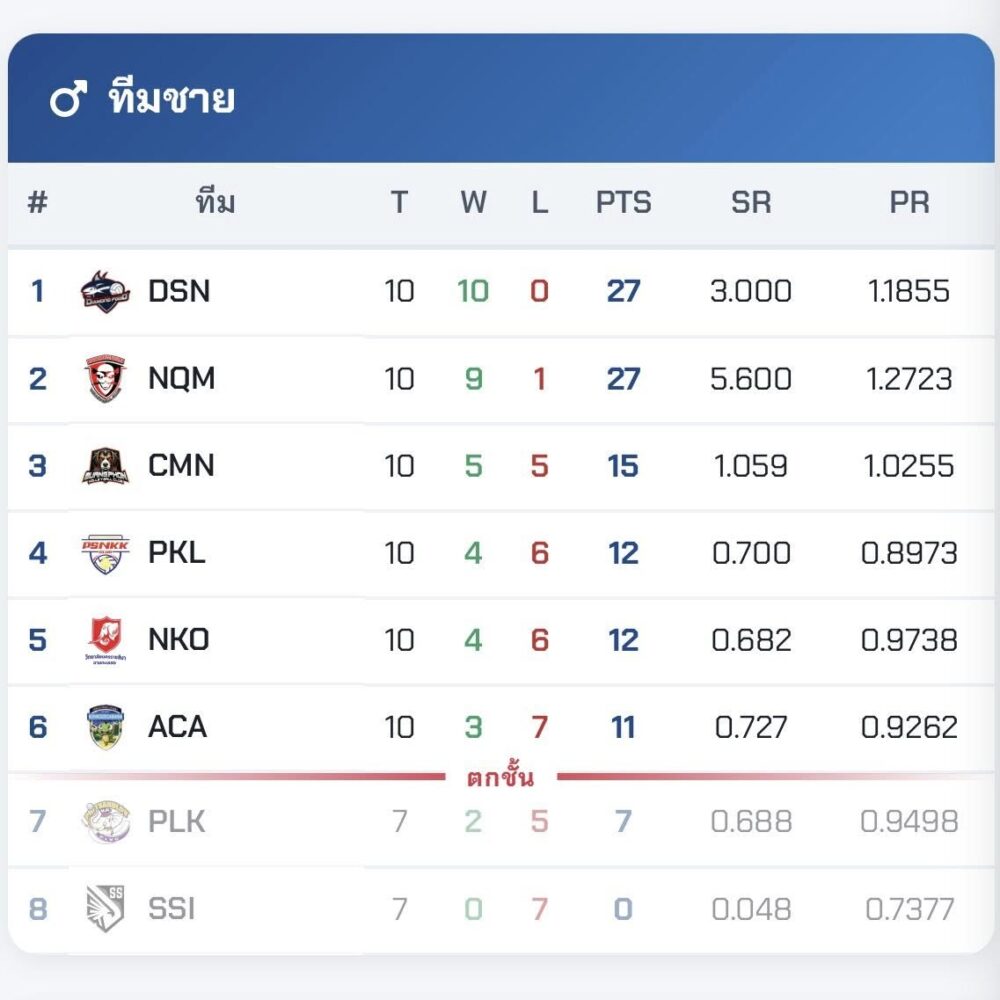Click the DSN team logo
Image resolution: width=1000 pixels, height=1000 pixels.
pos(105,291)
